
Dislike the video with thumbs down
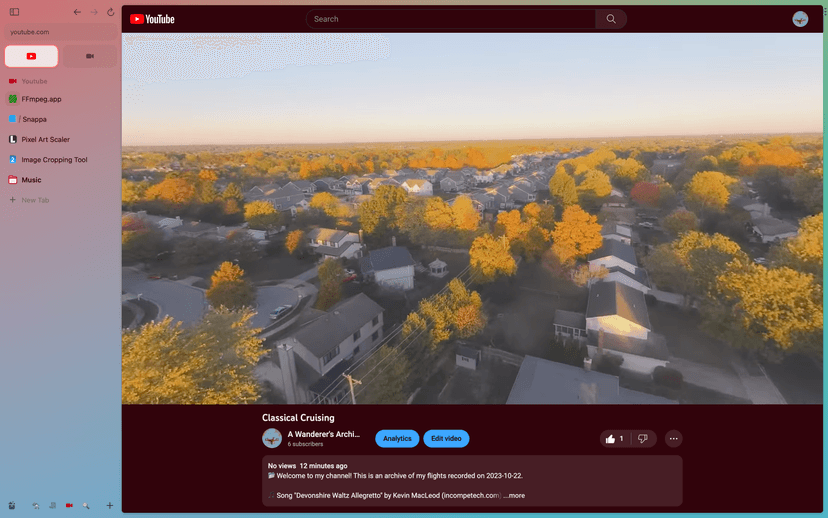[643, 438]
